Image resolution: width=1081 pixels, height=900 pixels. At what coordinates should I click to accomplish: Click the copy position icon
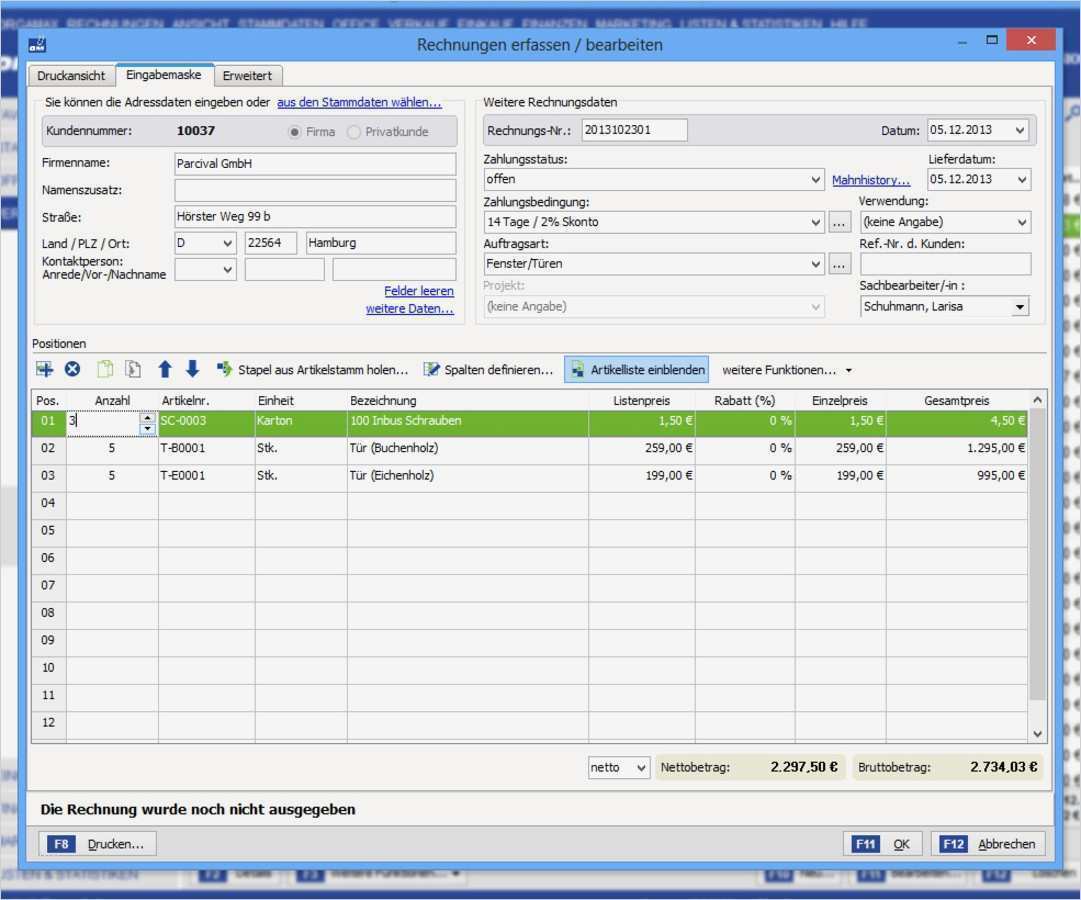pyautogui.click(x=103, y=370)
